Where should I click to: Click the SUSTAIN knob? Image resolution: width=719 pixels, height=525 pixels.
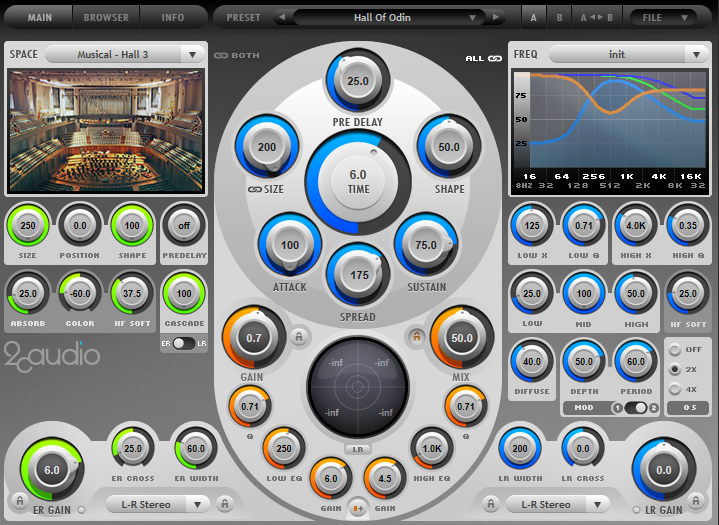pos(426,245)
